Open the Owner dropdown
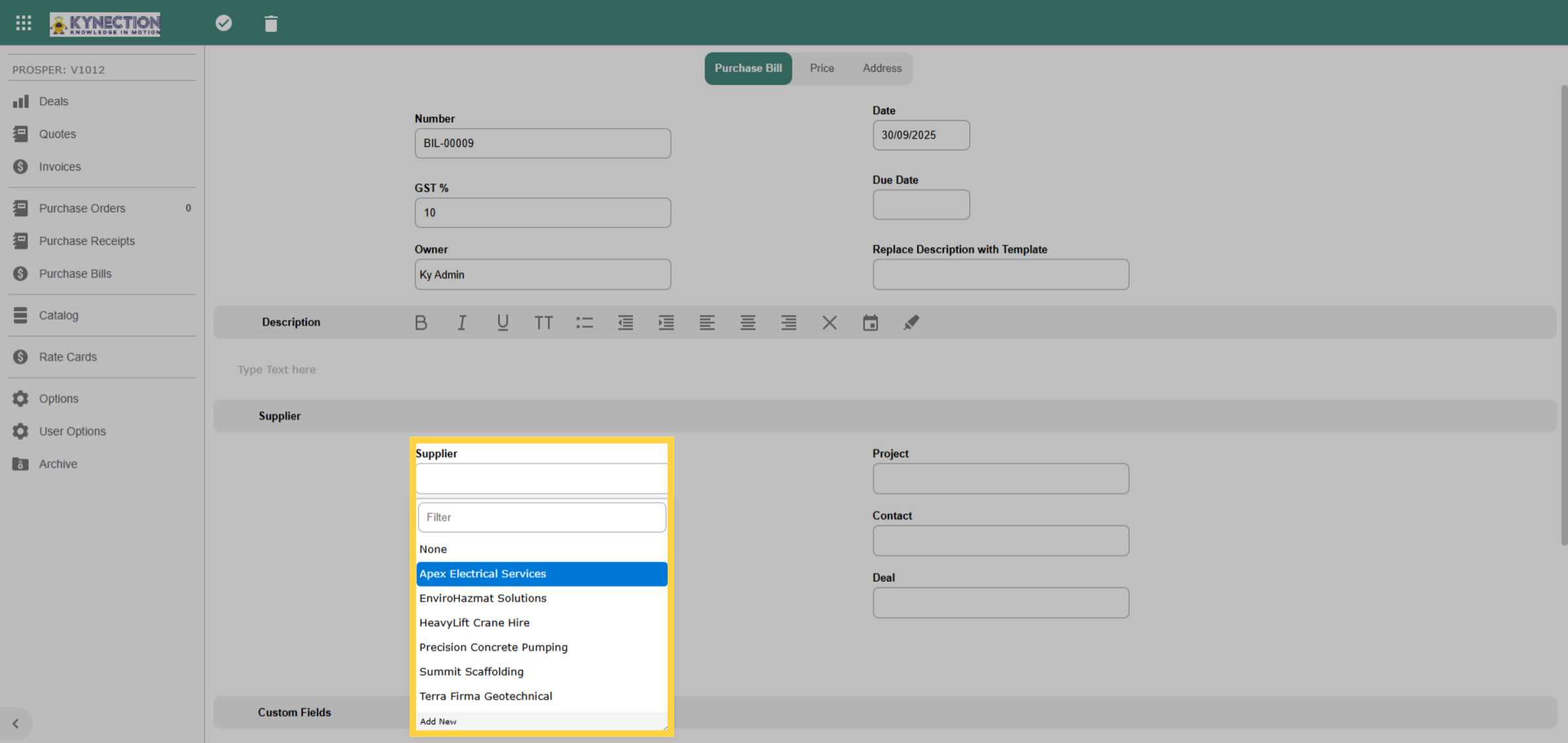The width and height of the screenshot is (1568, 743). pos(542,275)
